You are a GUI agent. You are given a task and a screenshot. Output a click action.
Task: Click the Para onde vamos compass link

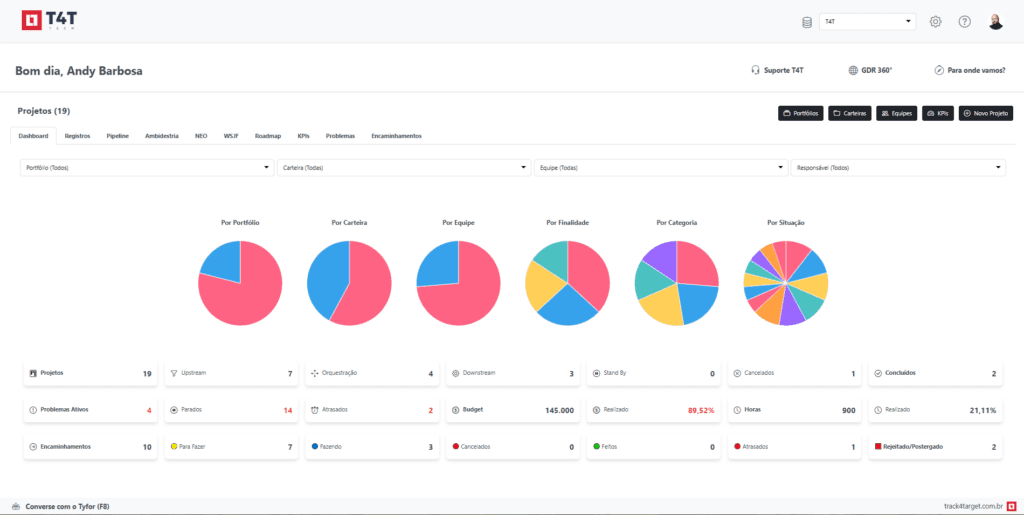(x=969, y=70)
